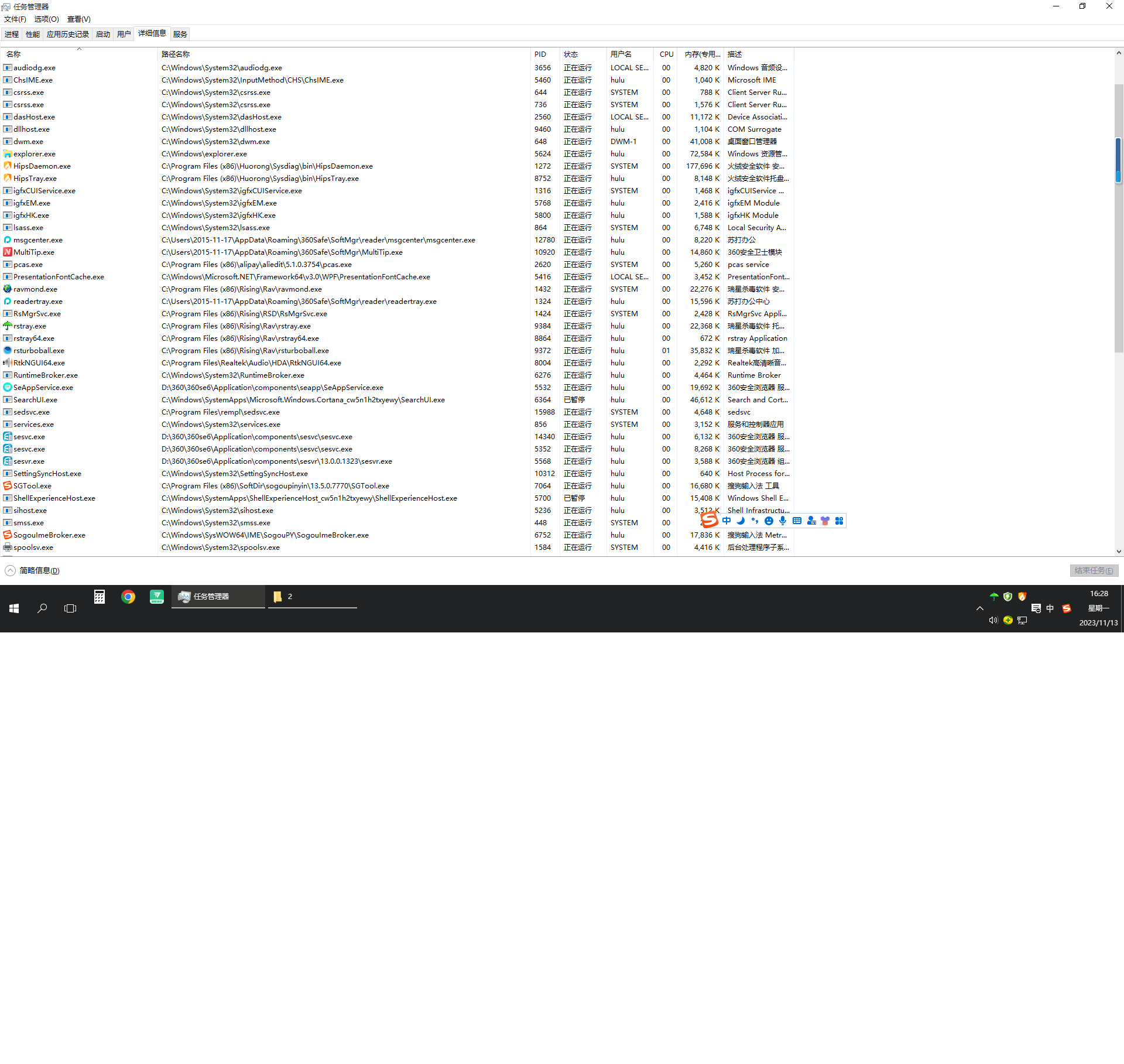Image resolution: width=1124 pixels, height=1064 pixels.
Task: Sort by the 描述 column header
Action: 759,54
